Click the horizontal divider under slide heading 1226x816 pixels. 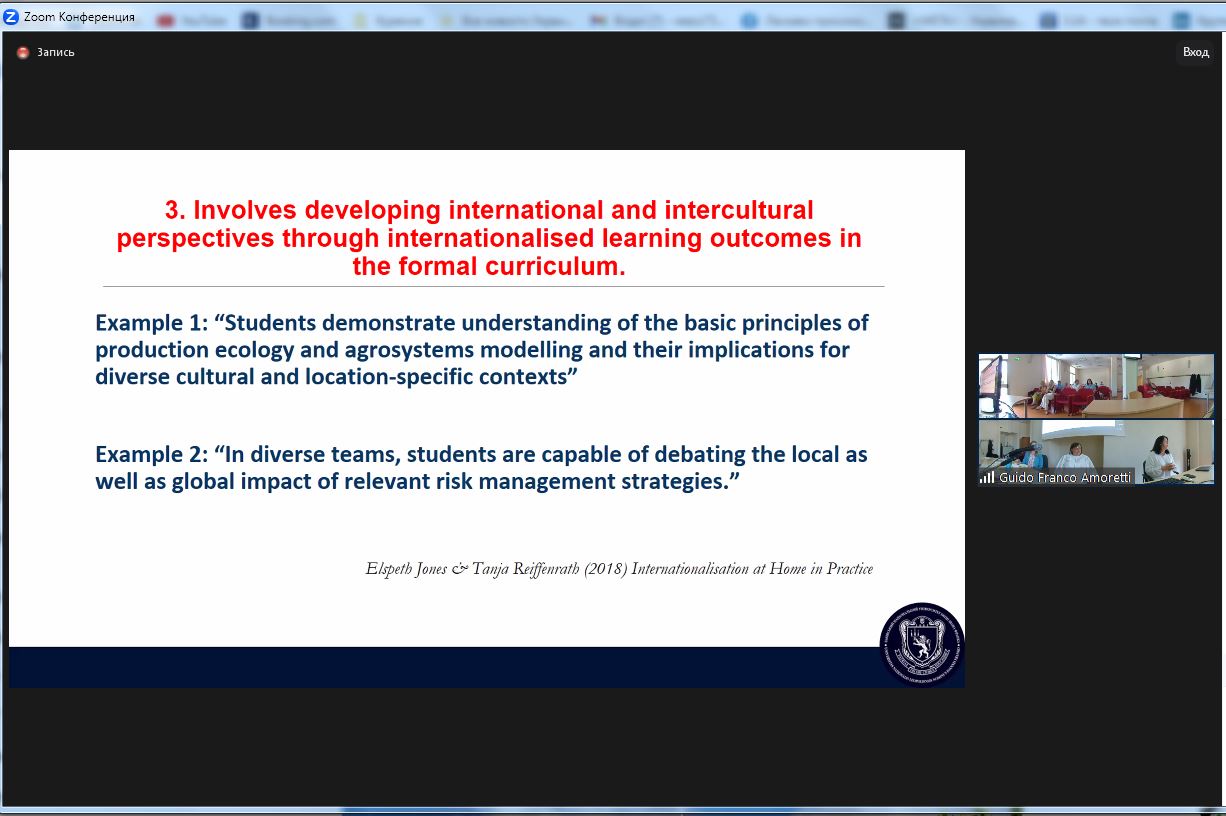(493, 287)
